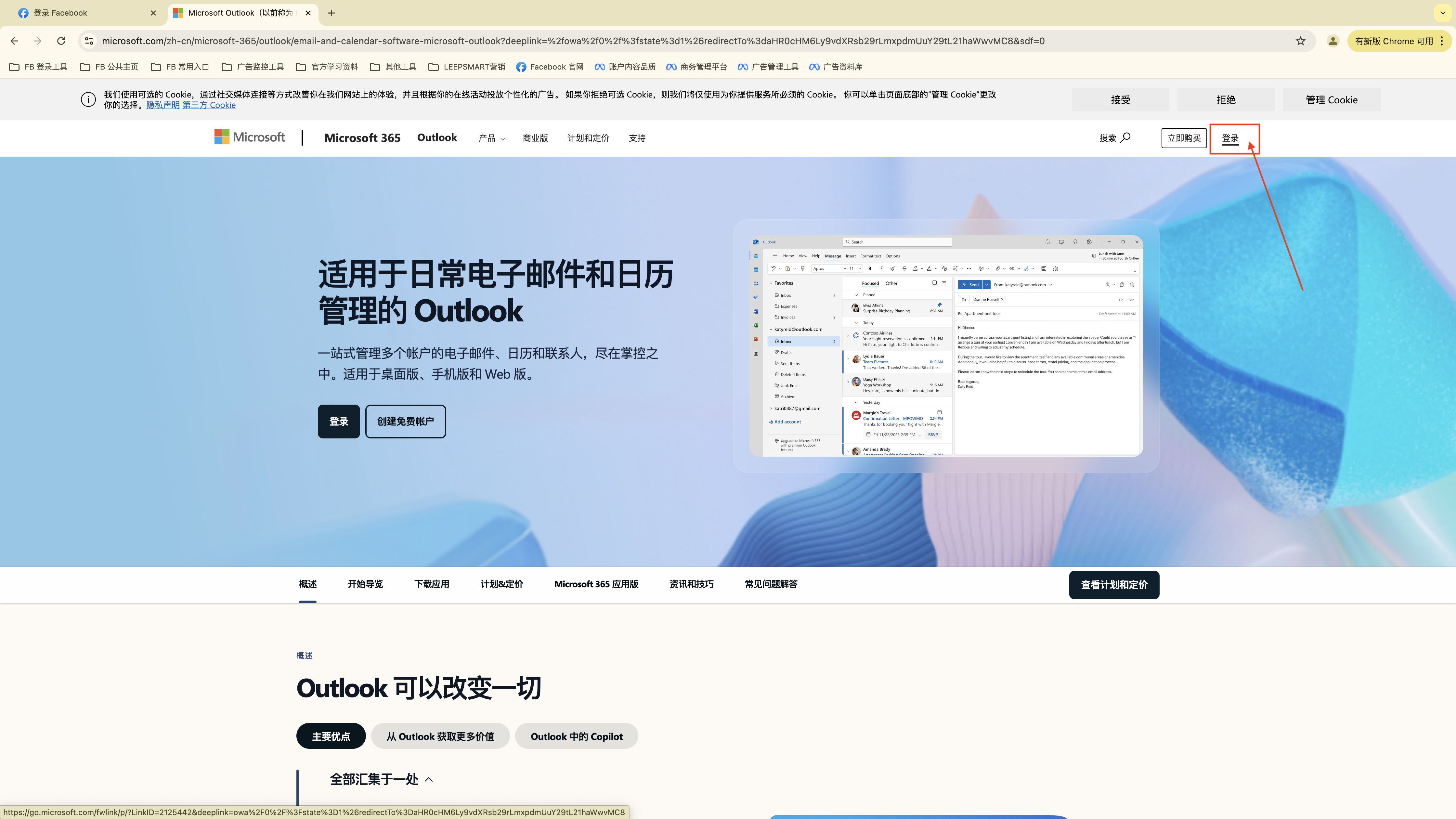Viewport: 1456px width, 819px height.
Task: Click the 立即购买 button
Action: point(1184,138)
